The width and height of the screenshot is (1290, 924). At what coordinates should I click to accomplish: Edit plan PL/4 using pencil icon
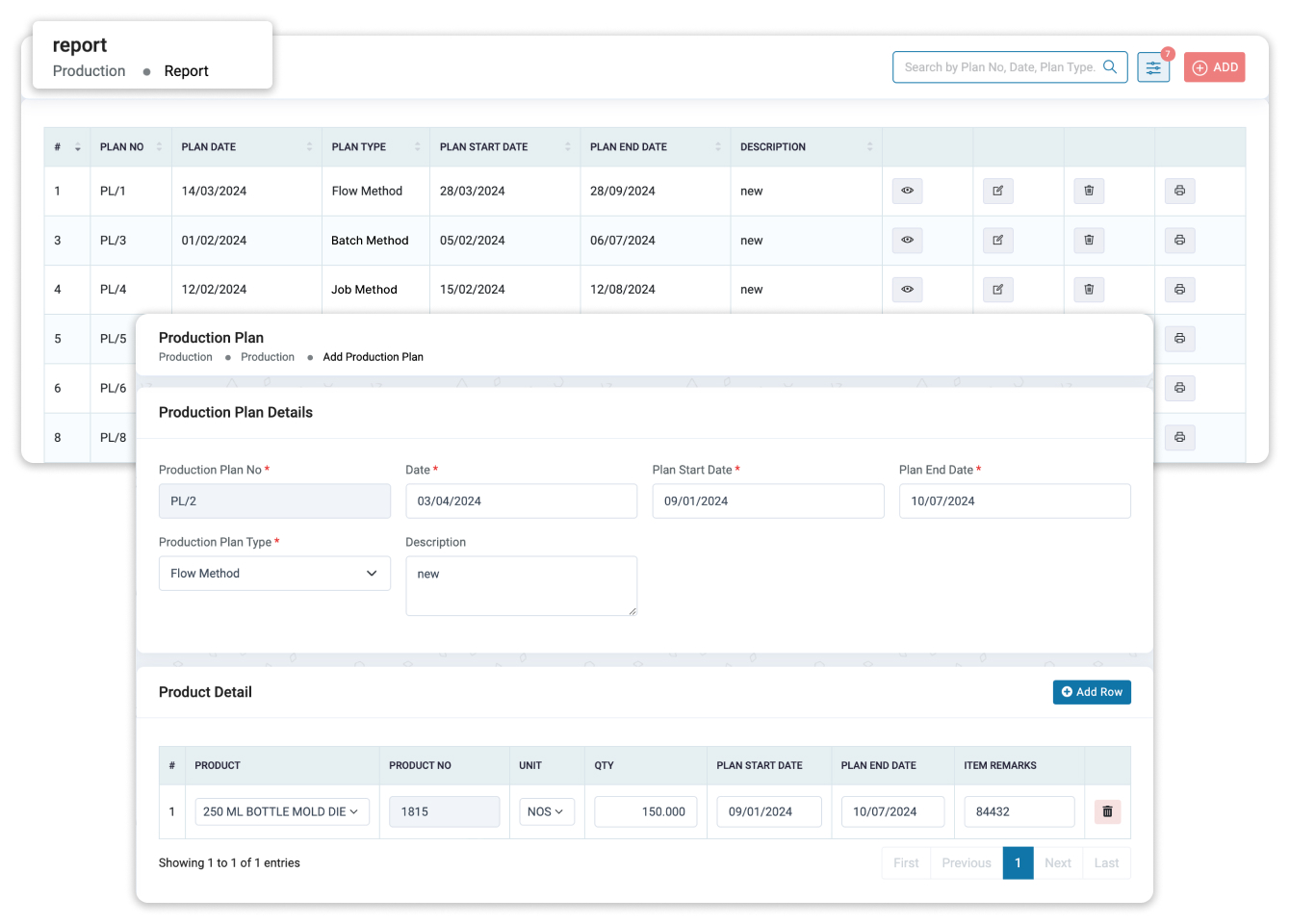click(x=997, y=290)
